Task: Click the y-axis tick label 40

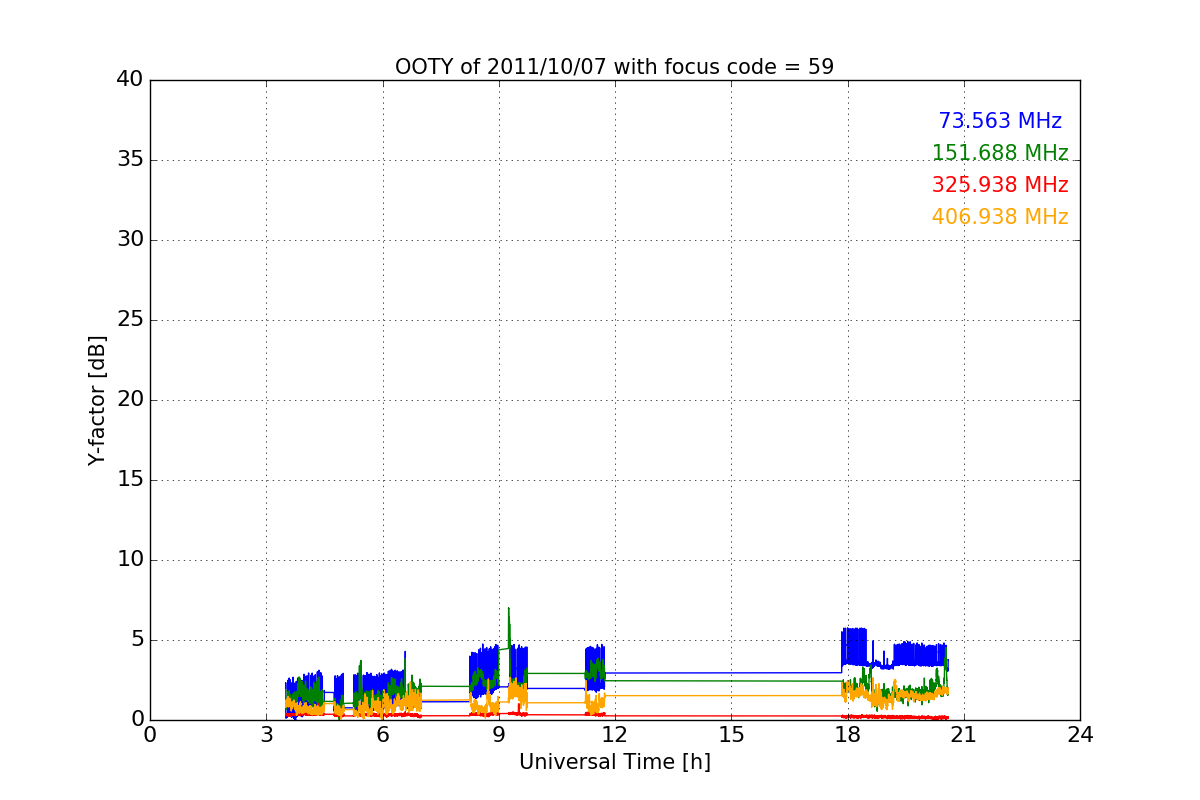Action: tap(130, 80)
